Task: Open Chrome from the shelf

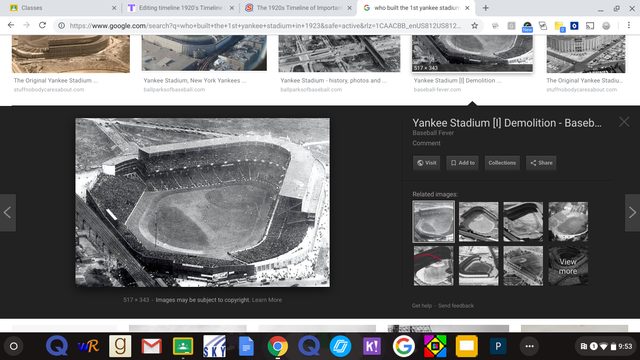Action: [x=278, y=346]
